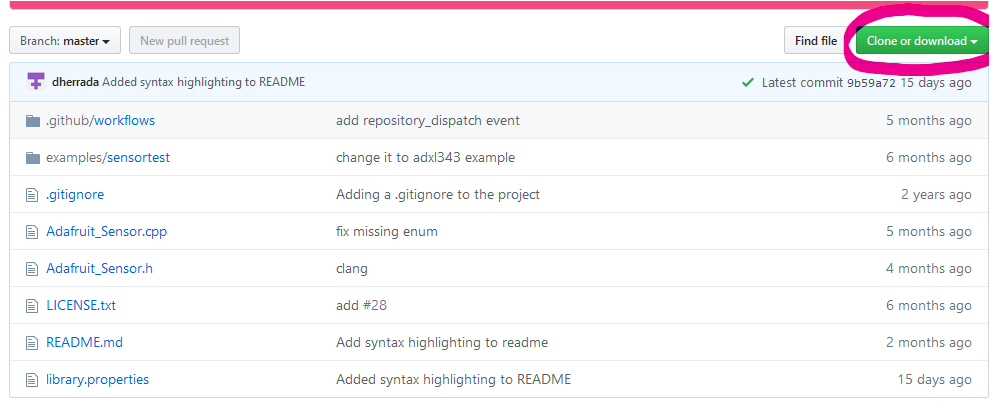Open the README.md file link
Viewport: 1000px width, 410px height.
pos(84,342)
